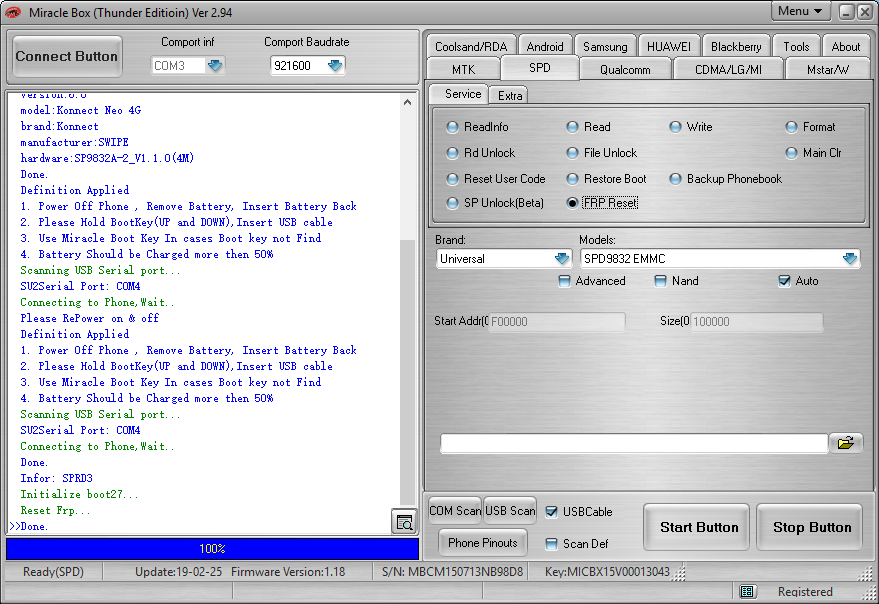Expand the Models SPD9832 EMMC dropdown
Image resolution: width=879 pixels, height=604 pixels.
[849, 259]
